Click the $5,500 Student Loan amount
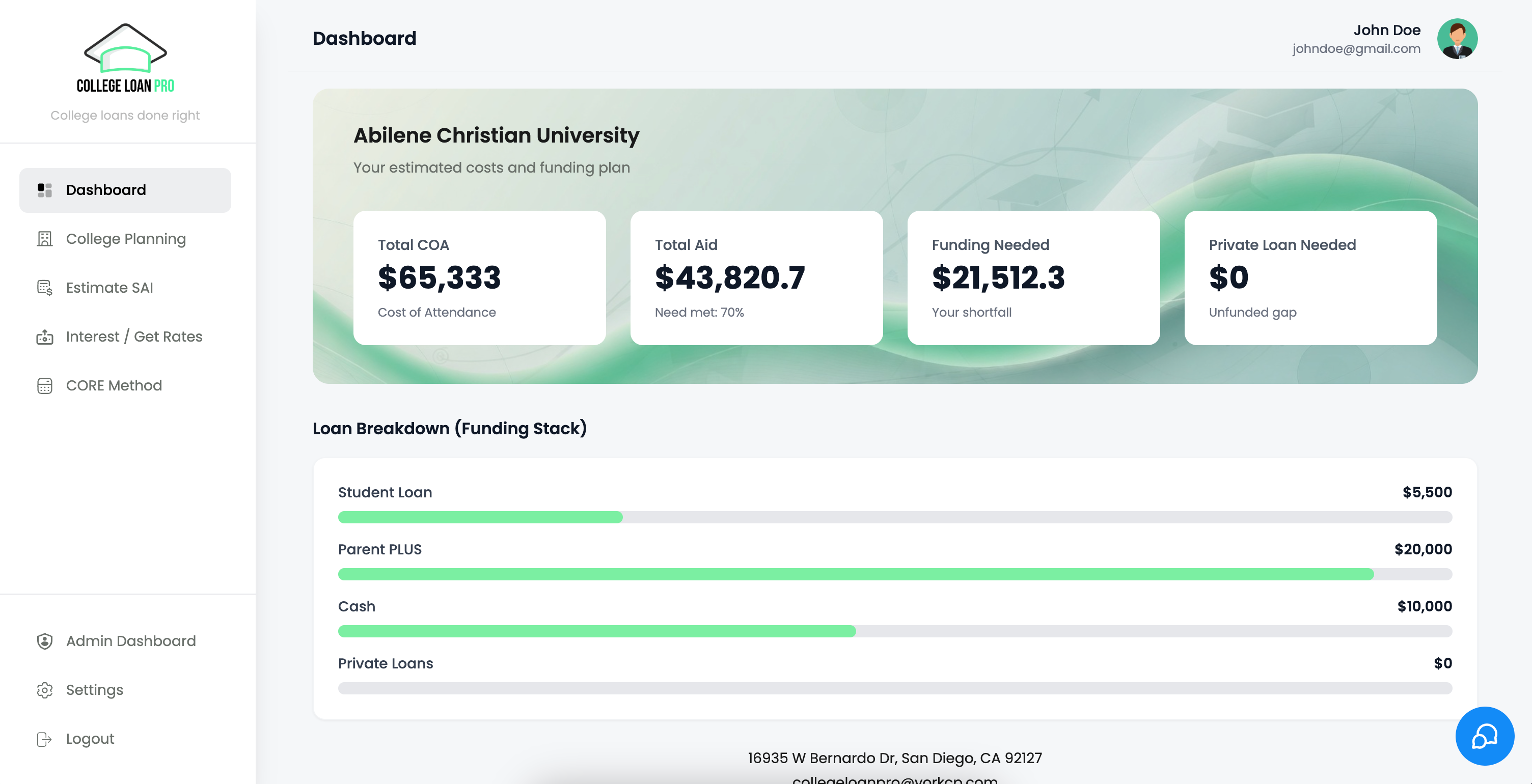The image size is (1532, 784). point(1427,492)
